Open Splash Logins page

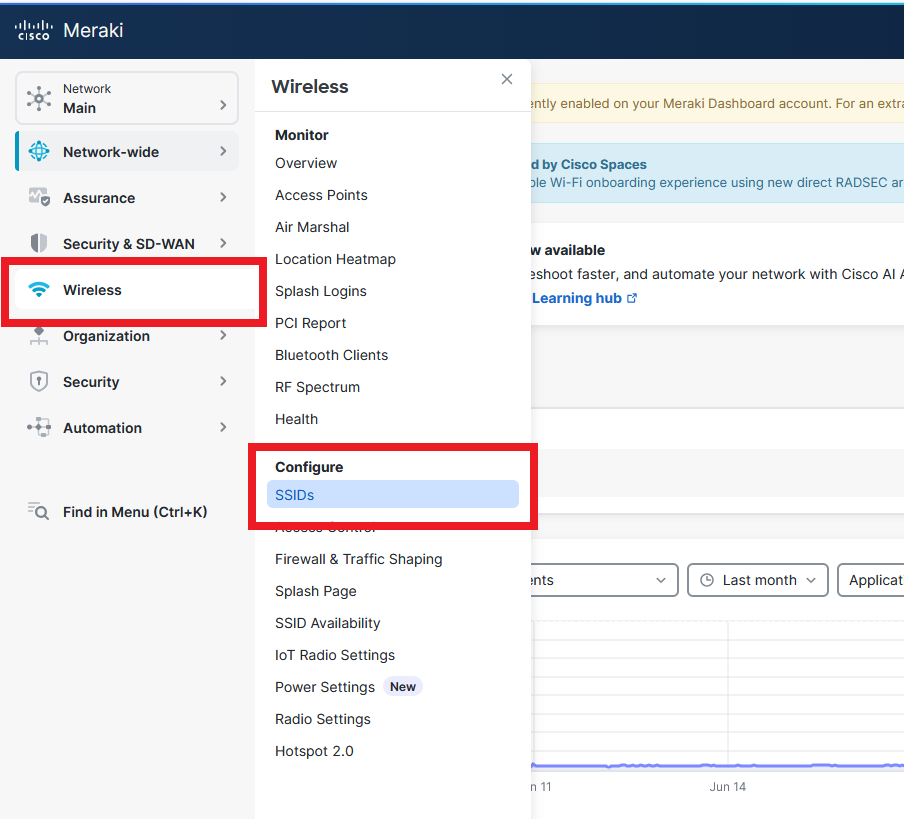321,291
